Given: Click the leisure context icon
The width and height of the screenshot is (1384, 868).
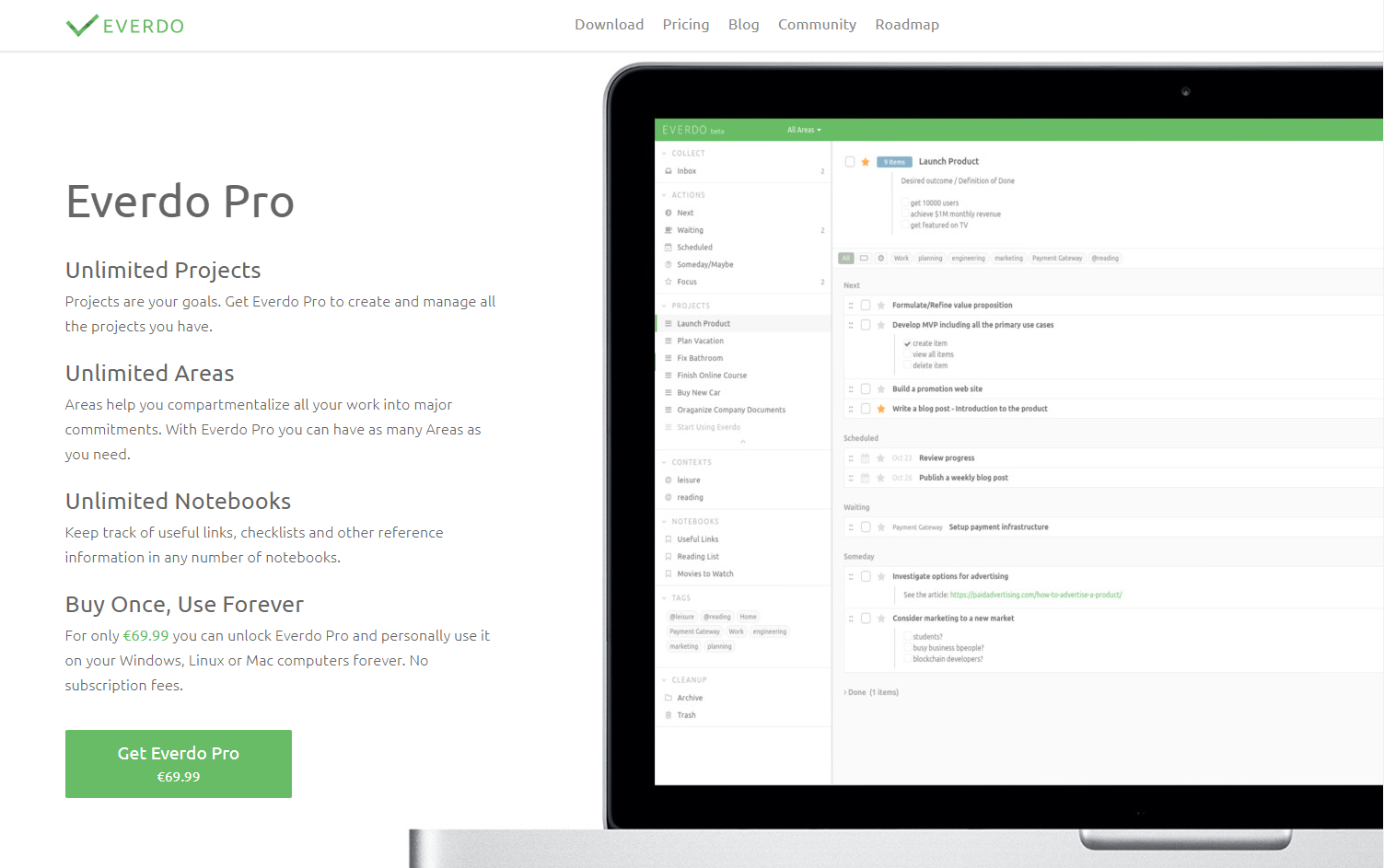Looking at the screenshot, I should coord(669,480).
